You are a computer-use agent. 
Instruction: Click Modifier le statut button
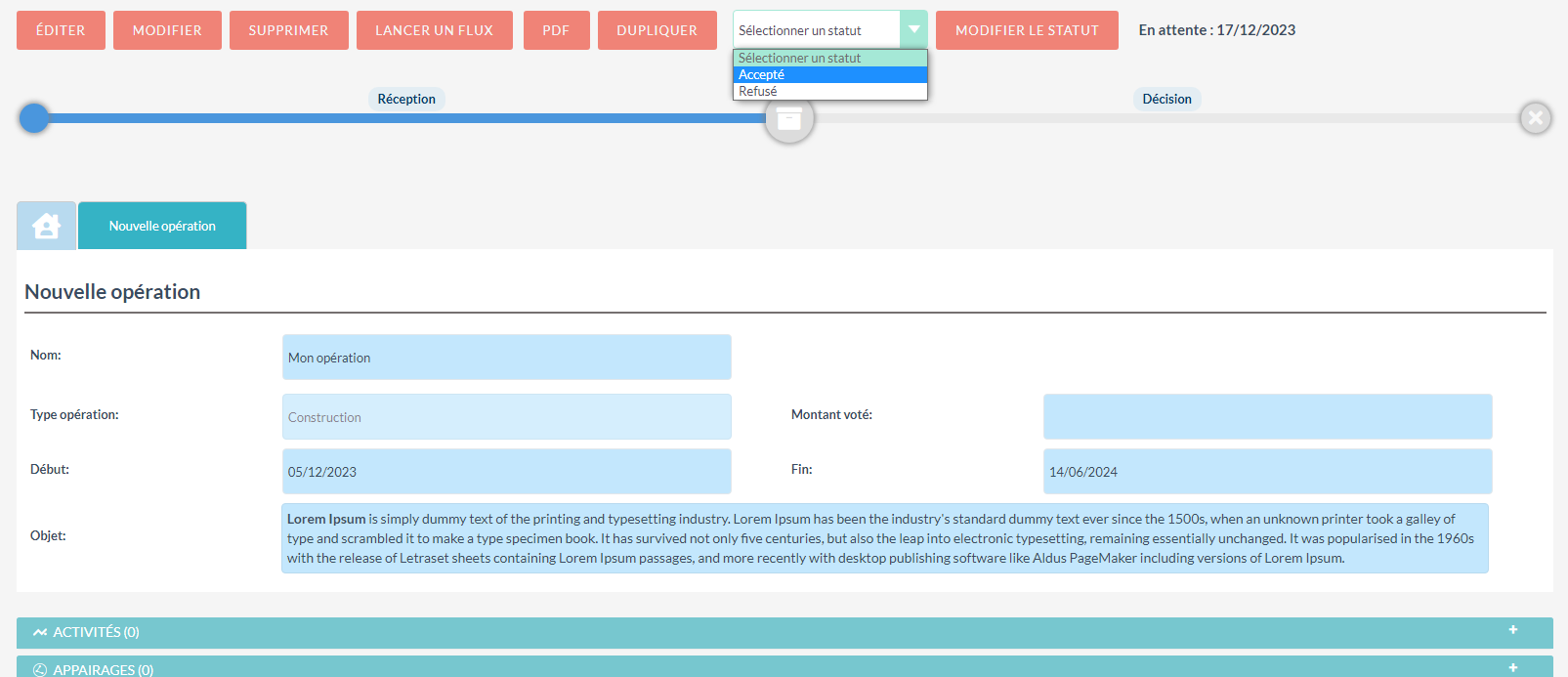coord(1027,30)
